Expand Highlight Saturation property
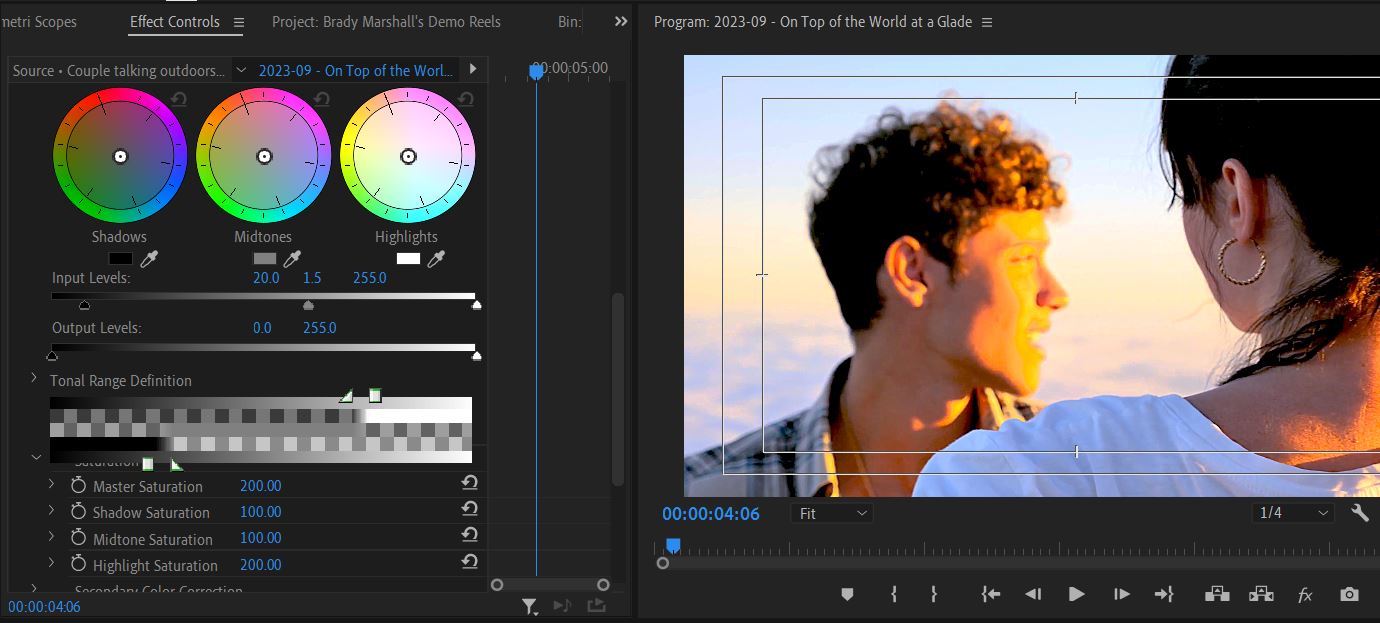 (52, 563)
